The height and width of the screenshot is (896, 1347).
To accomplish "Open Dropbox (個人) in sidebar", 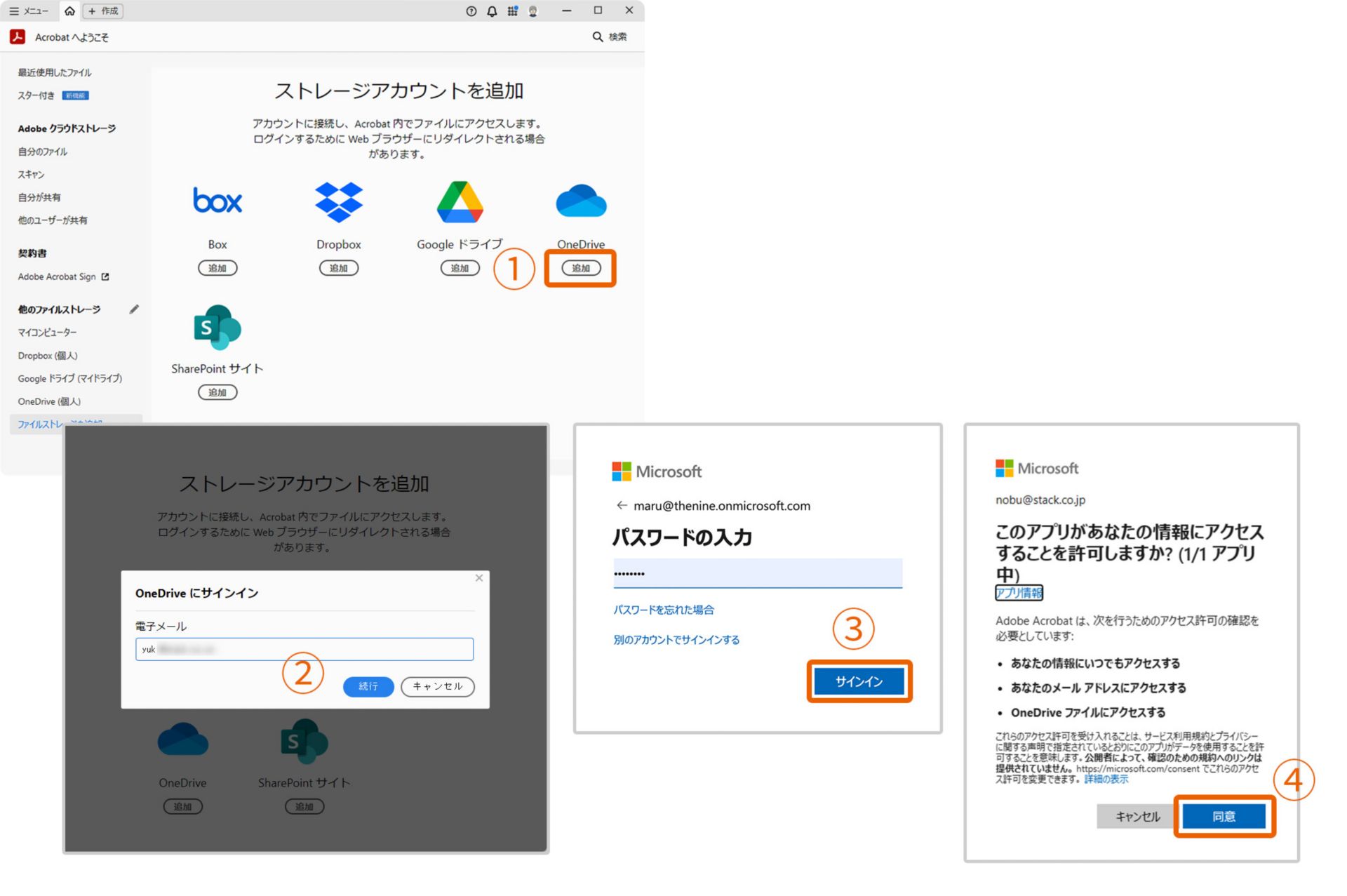I will [x=48, y=356].
